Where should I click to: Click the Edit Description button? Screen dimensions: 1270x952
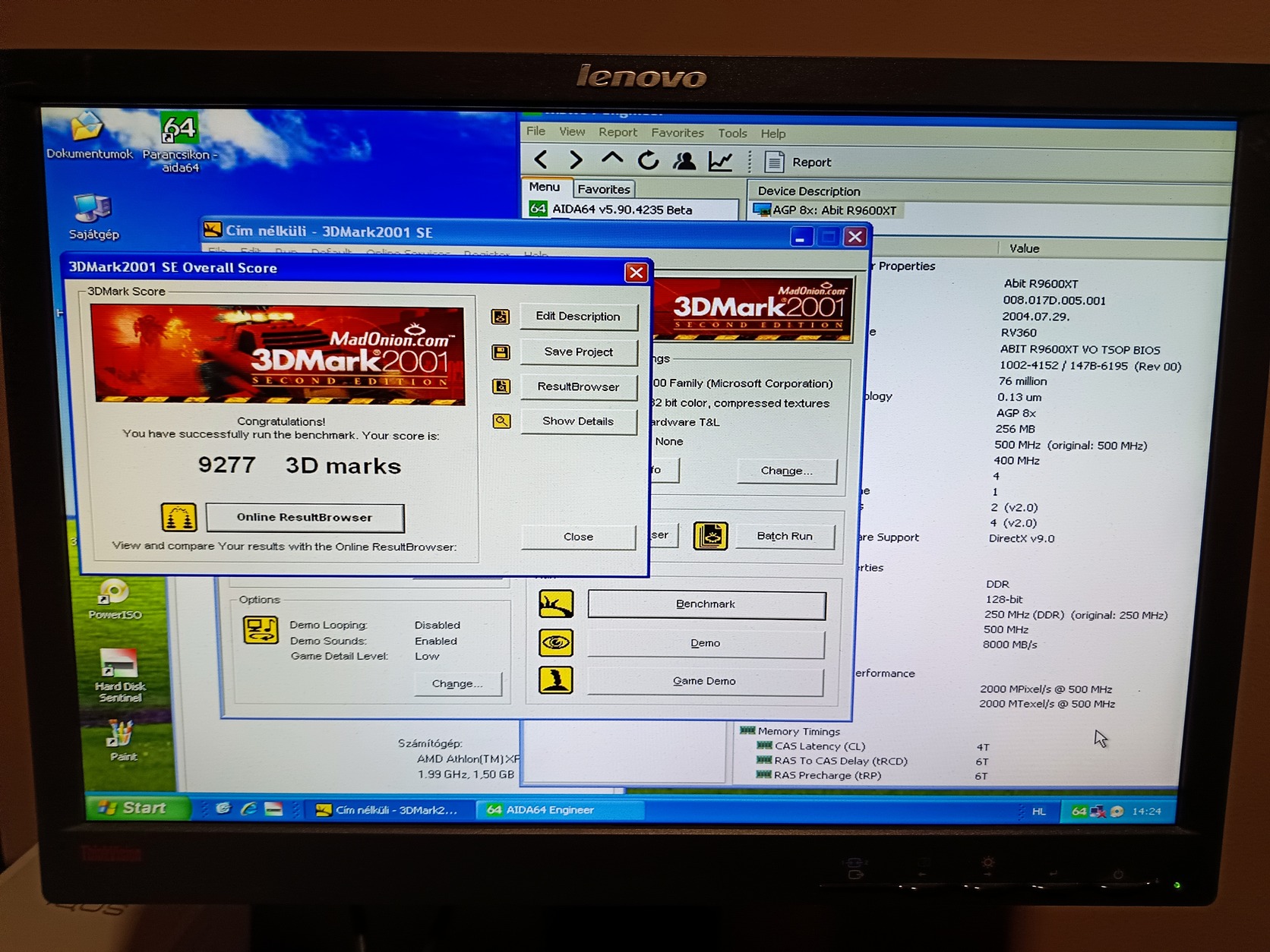[578, 317]
